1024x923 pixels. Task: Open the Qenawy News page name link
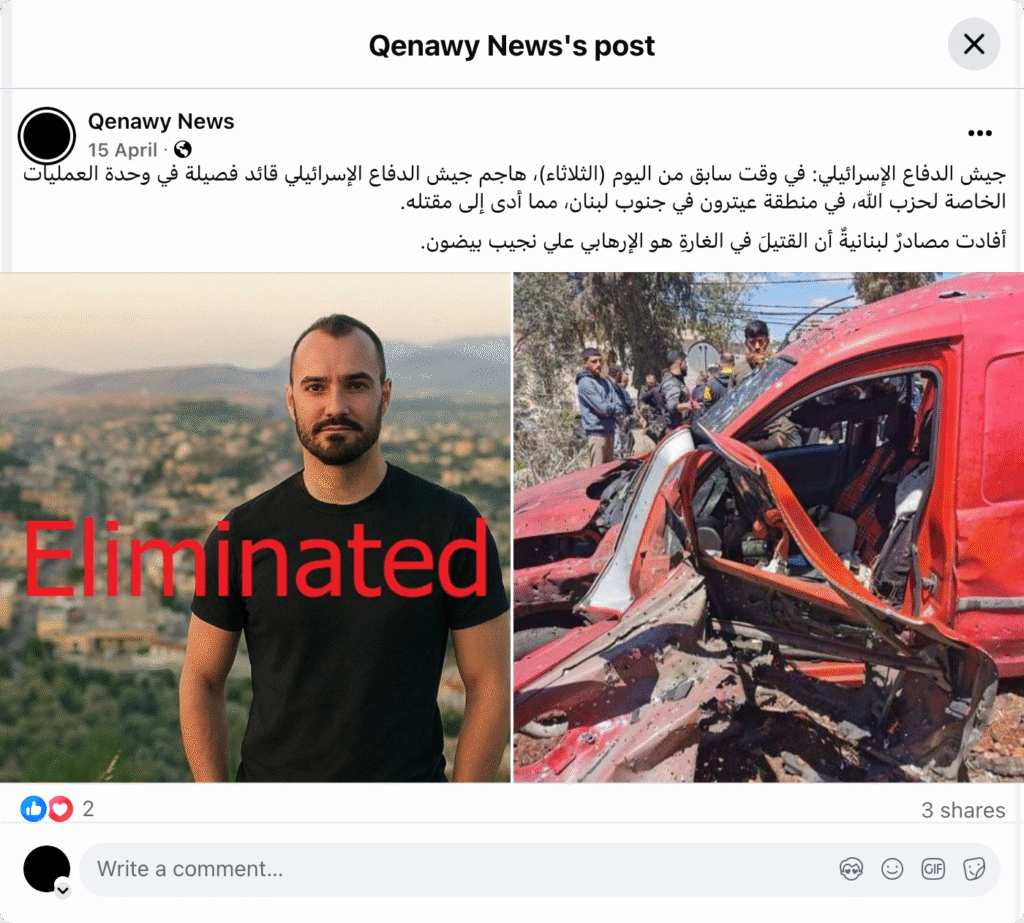161,121
